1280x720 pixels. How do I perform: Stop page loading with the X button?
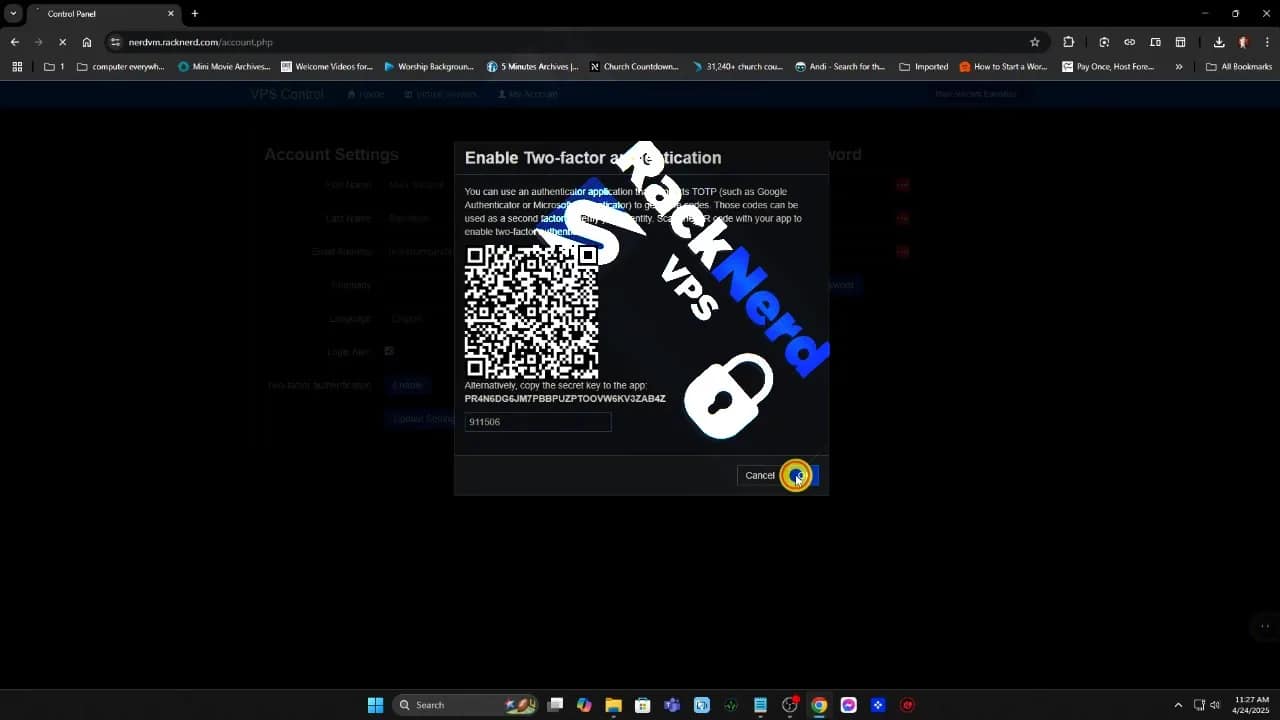click(62, 42)
